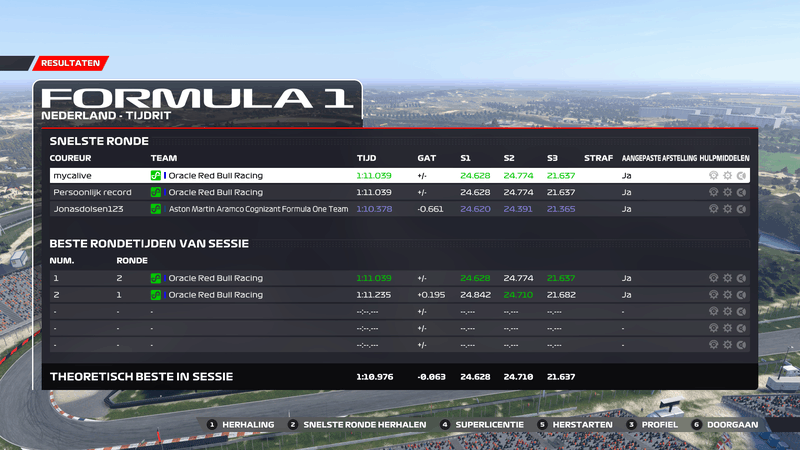This screenshot has width=800, height=450.
Task: Click the COUREUR column header
Action: tap(70, 158)
